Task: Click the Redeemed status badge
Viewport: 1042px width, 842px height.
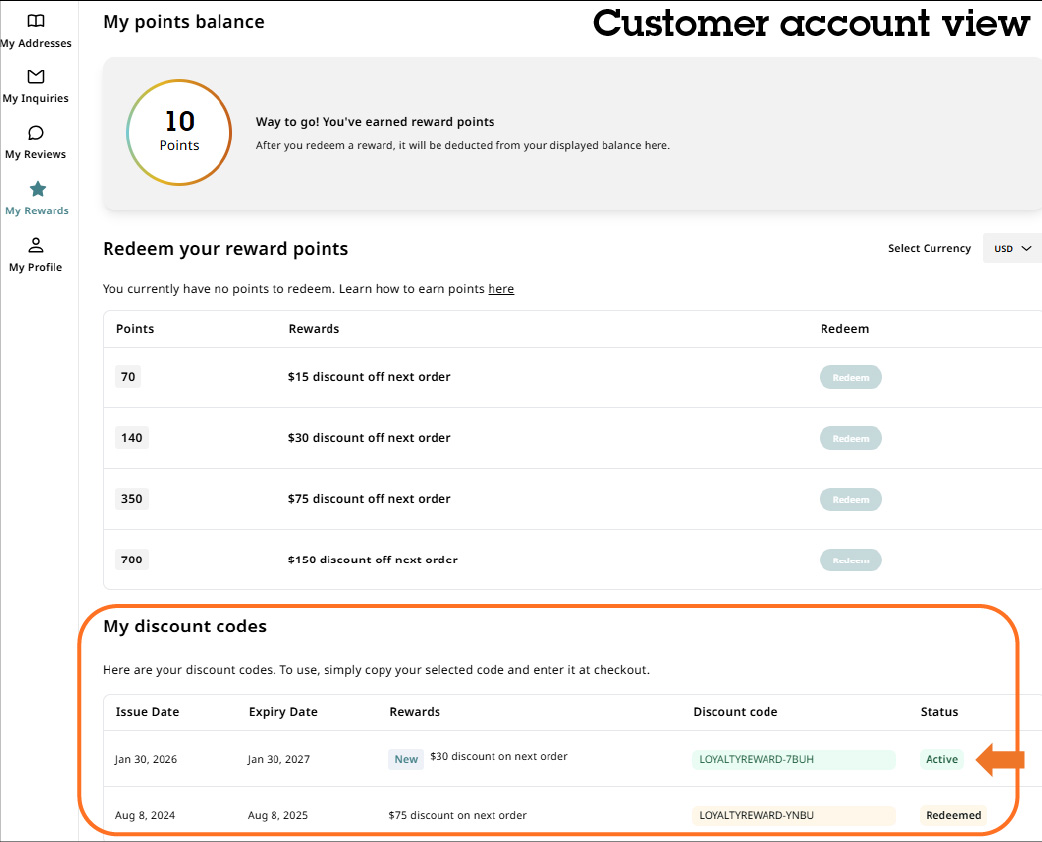Action: (x=953, y=815)
